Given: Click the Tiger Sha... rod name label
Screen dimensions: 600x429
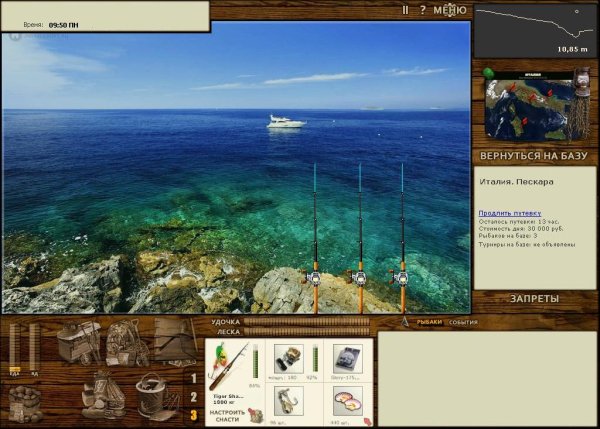Looking at the screenshot, I should pos(228,396).
